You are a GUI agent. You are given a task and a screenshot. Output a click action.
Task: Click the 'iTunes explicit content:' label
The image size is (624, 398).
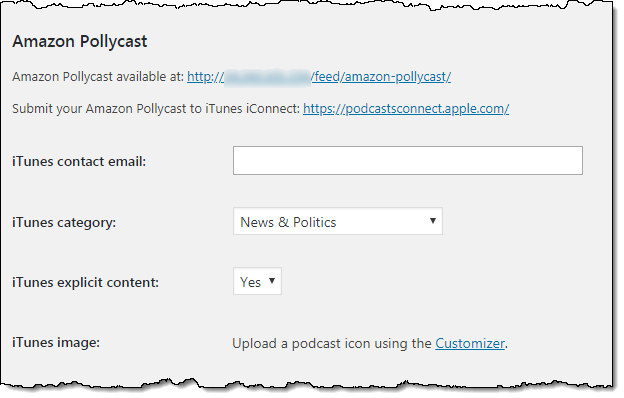point(85,282)
